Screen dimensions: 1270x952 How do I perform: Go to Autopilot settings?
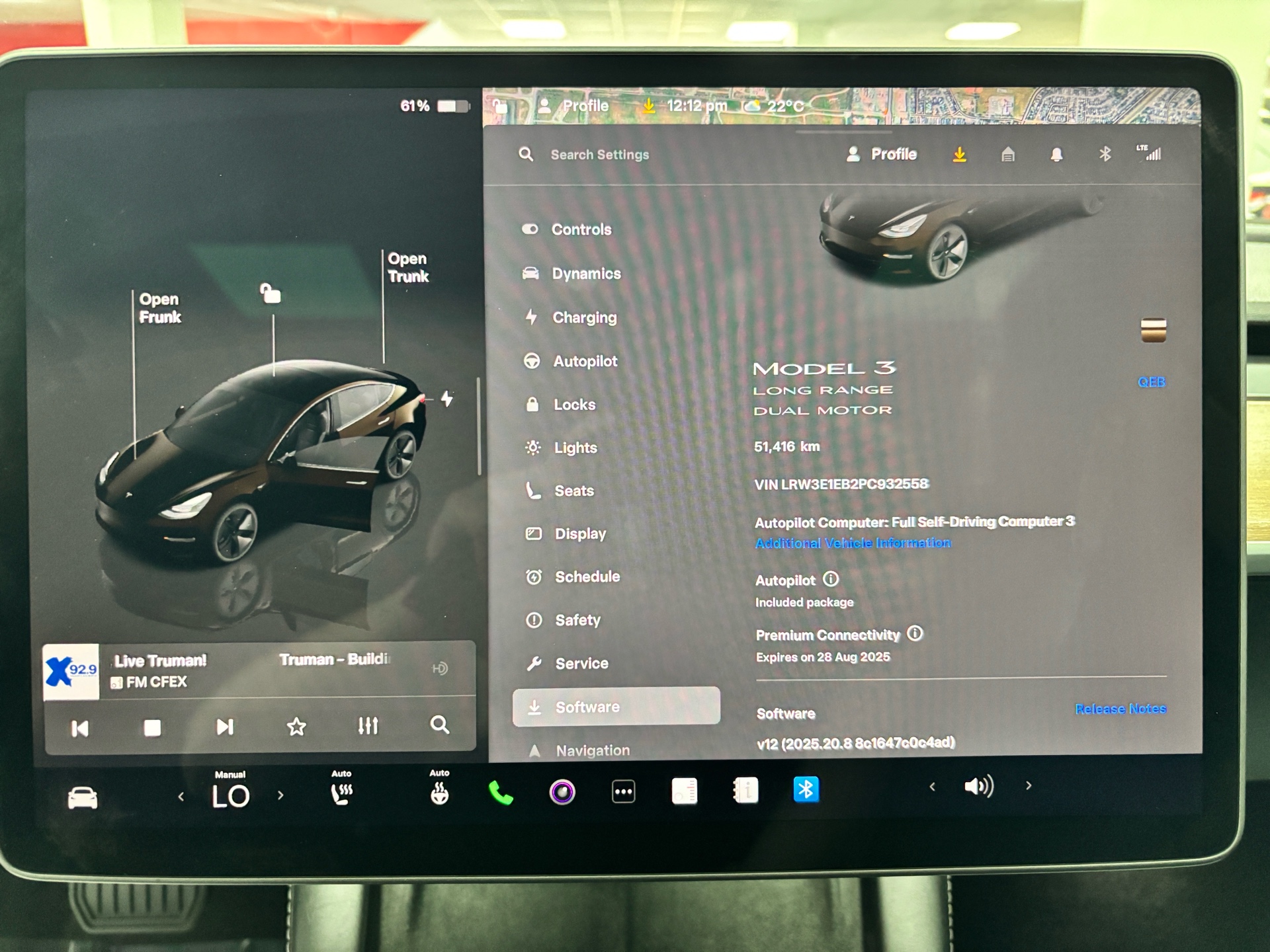tap(571, 361)
